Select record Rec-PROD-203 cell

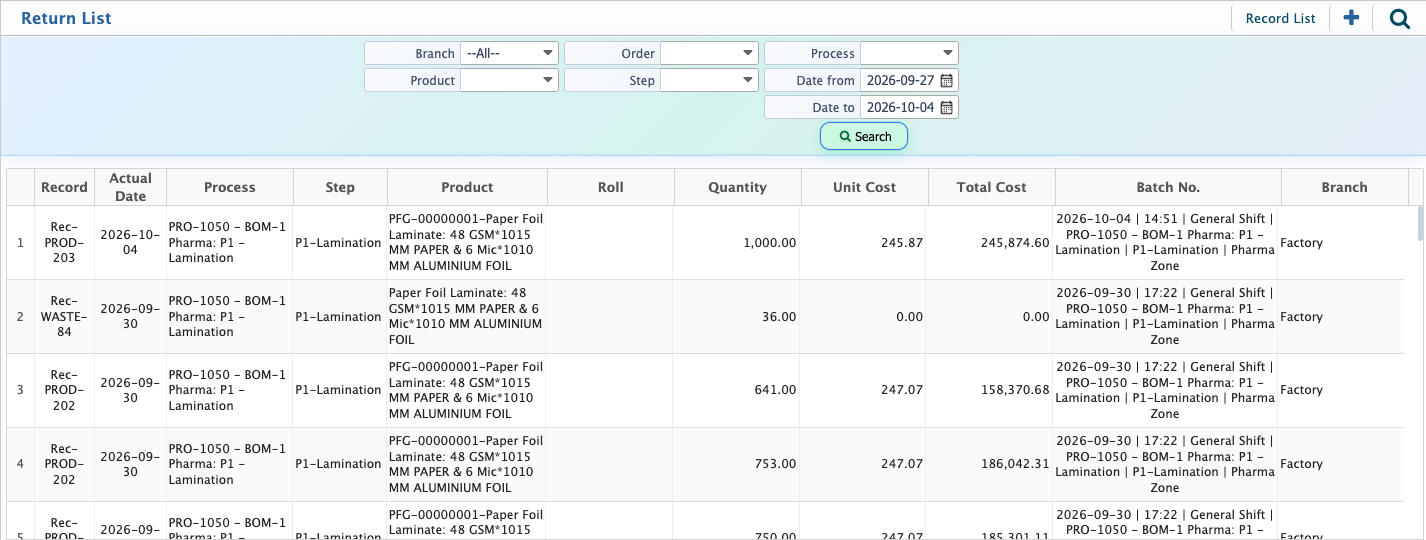pos(64,243)
